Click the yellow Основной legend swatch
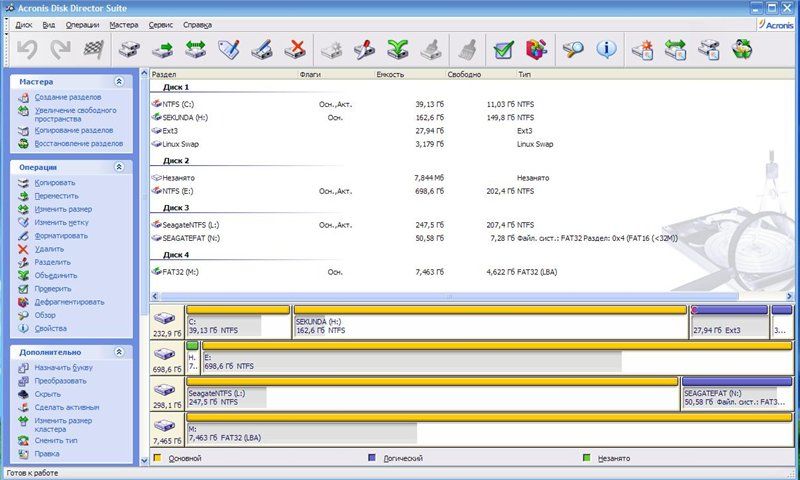Image resolution: width=800 pixels, height=480 pixels. coord(158,458)
